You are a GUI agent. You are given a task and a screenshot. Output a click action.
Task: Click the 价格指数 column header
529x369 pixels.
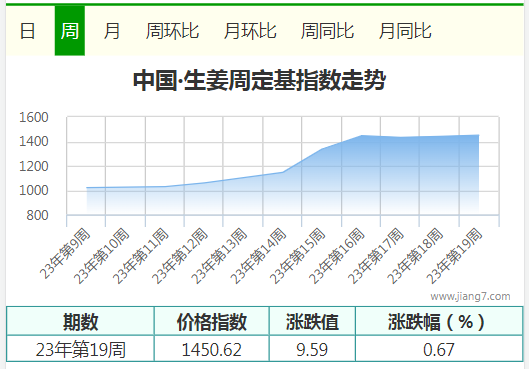(x=212, y=322)
